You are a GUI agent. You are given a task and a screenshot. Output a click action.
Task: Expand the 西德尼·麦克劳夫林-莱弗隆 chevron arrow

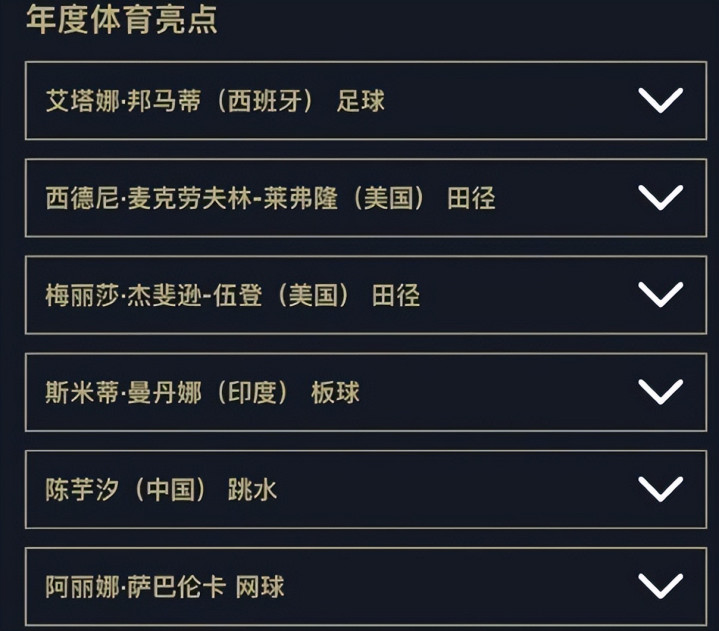pos(660,197)
